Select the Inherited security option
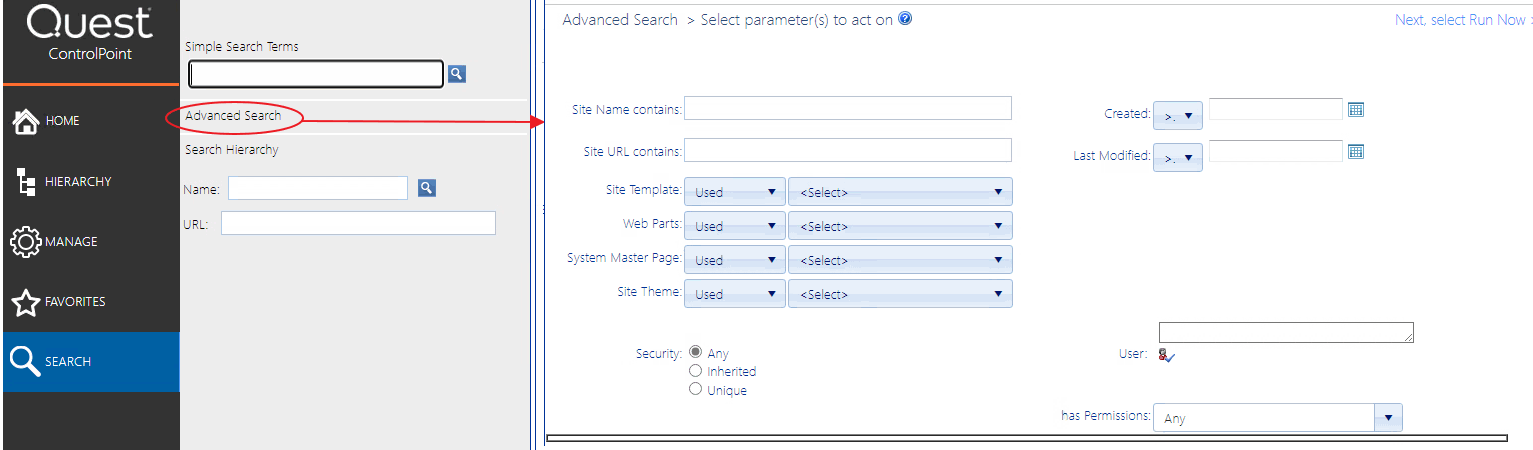The width and height of the screenshot is (1533, 450). click(x=696, y=371)
